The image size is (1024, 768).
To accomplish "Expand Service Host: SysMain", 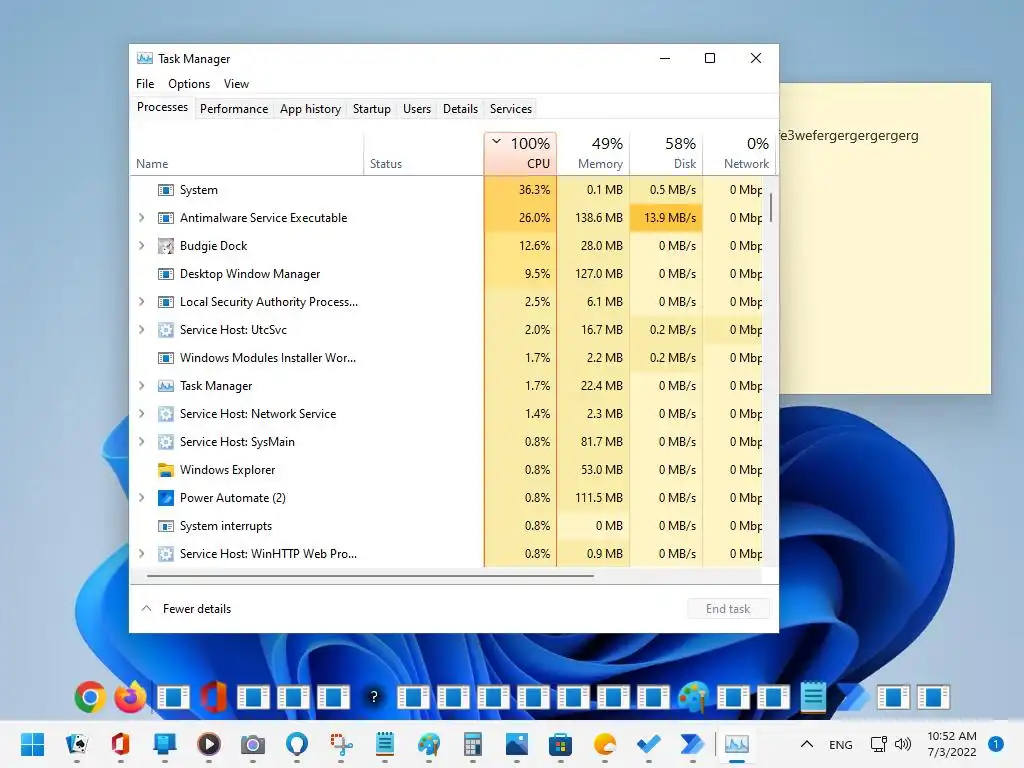I will click(x=142, y=442).
